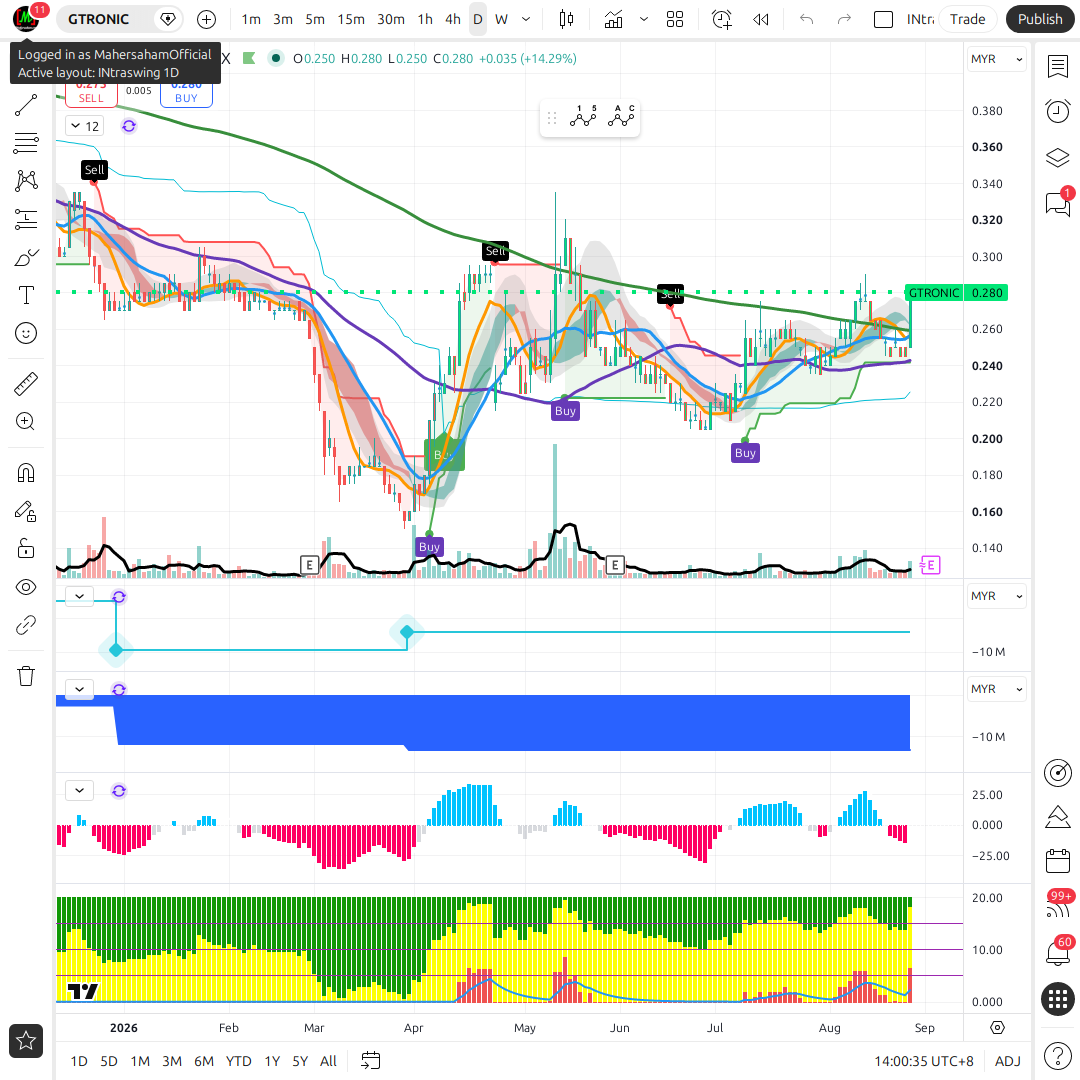This screenshot has height=1080, width=1080.
Task: Start bar replay mode
Action: (760, 19)
